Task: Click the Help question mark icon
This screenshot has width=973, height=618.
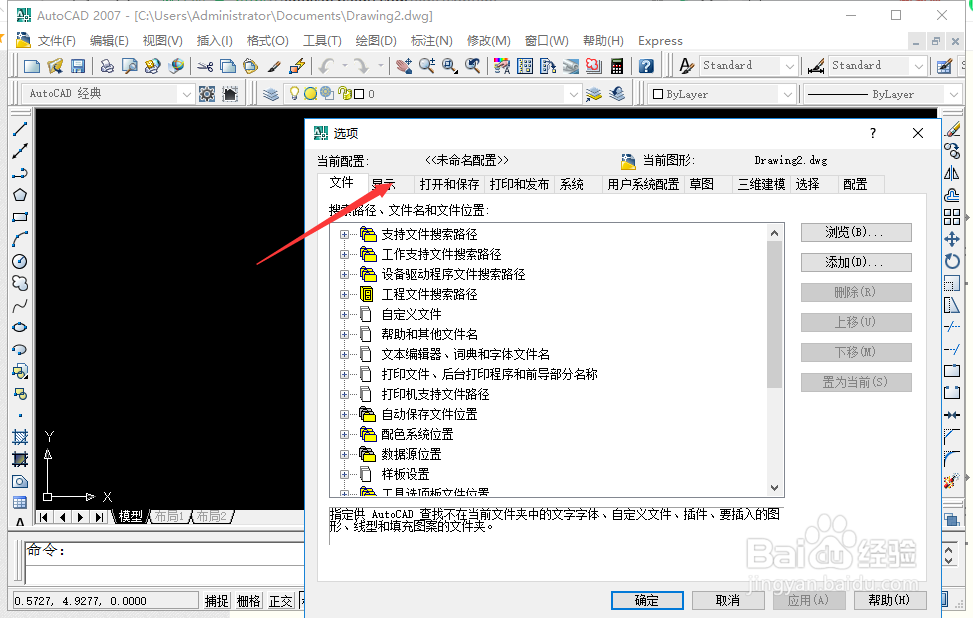Action: point(646,66)
